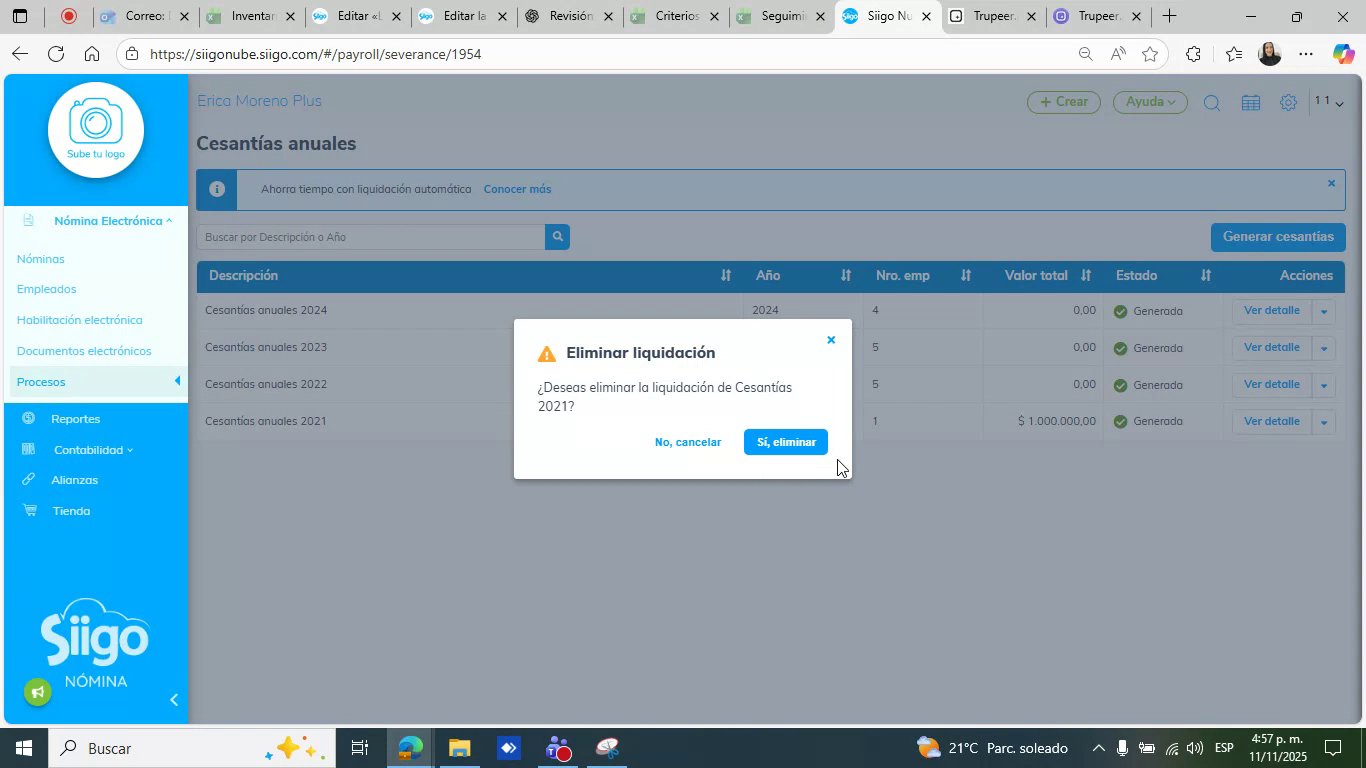This screenshot has width=1366, height=768.
Task: Confirm deletion with Sí, eliminar button
Action: (786, 442)
